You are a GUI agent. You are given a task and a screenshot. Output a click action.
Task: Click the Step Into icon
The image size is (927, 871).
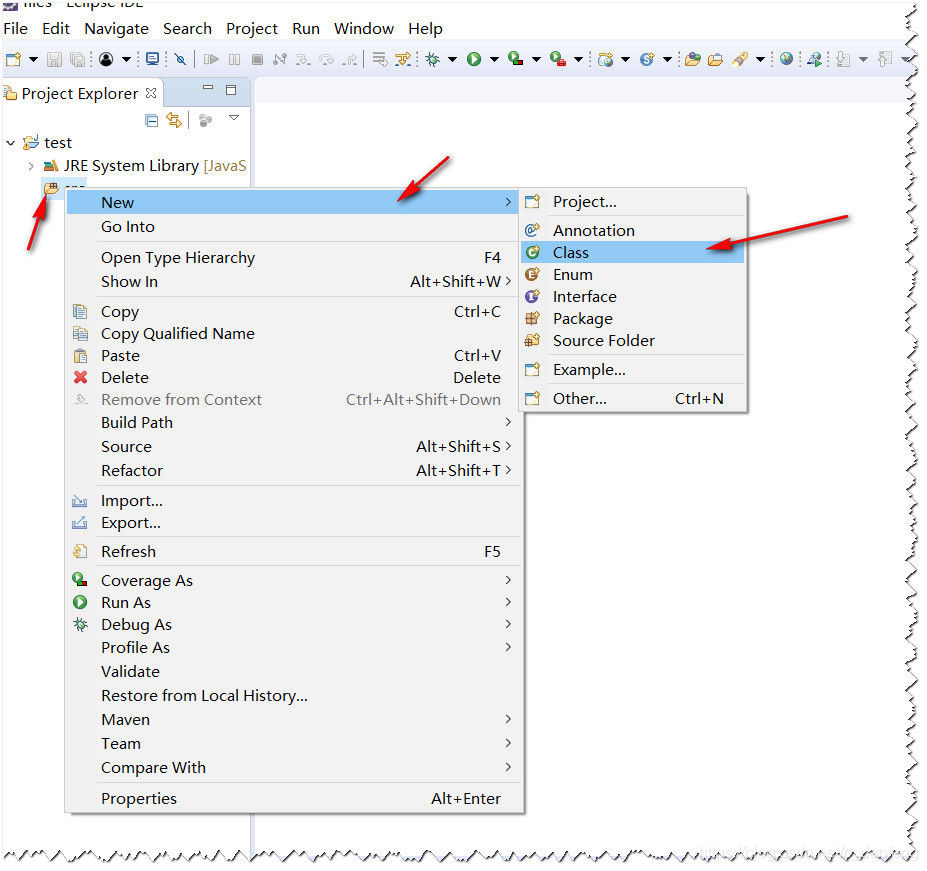click(303, 59)
